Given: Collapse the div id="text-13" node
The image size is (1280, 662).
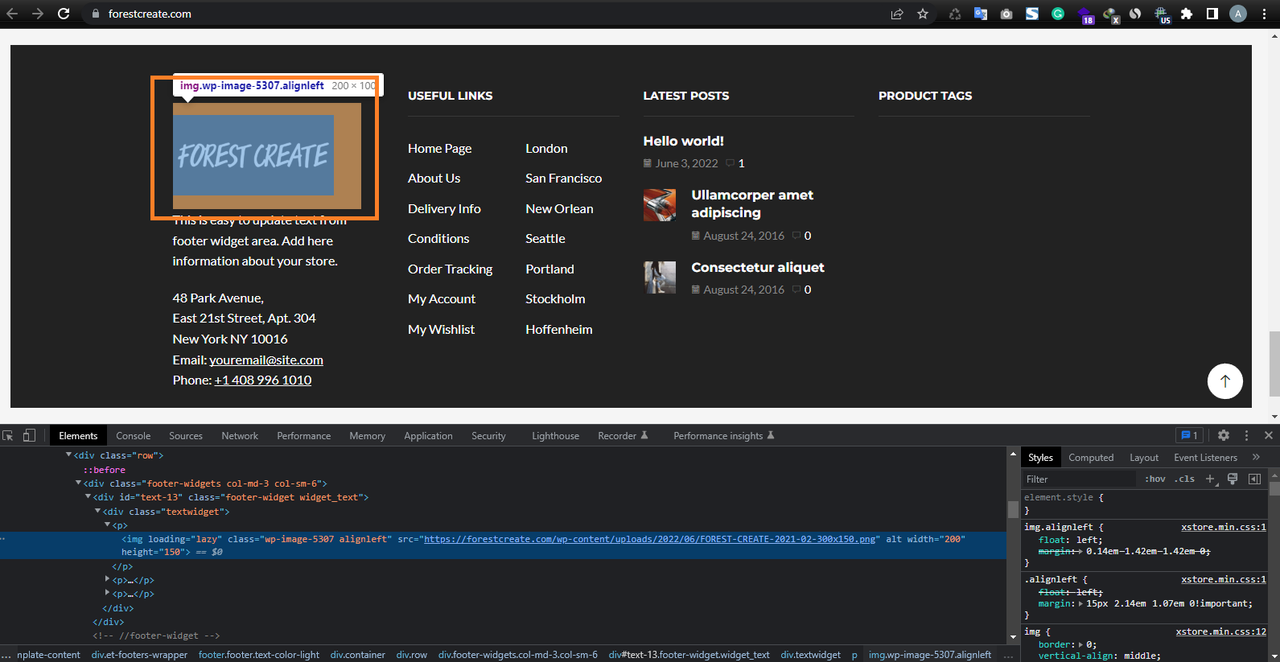Looking at the screenshot, I should coord(88,497).
